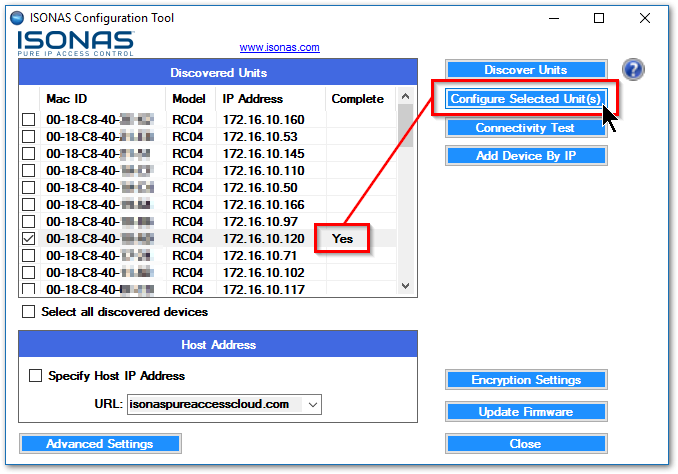
Task: Open the www.isonas.com link
Action: point(280,47)
